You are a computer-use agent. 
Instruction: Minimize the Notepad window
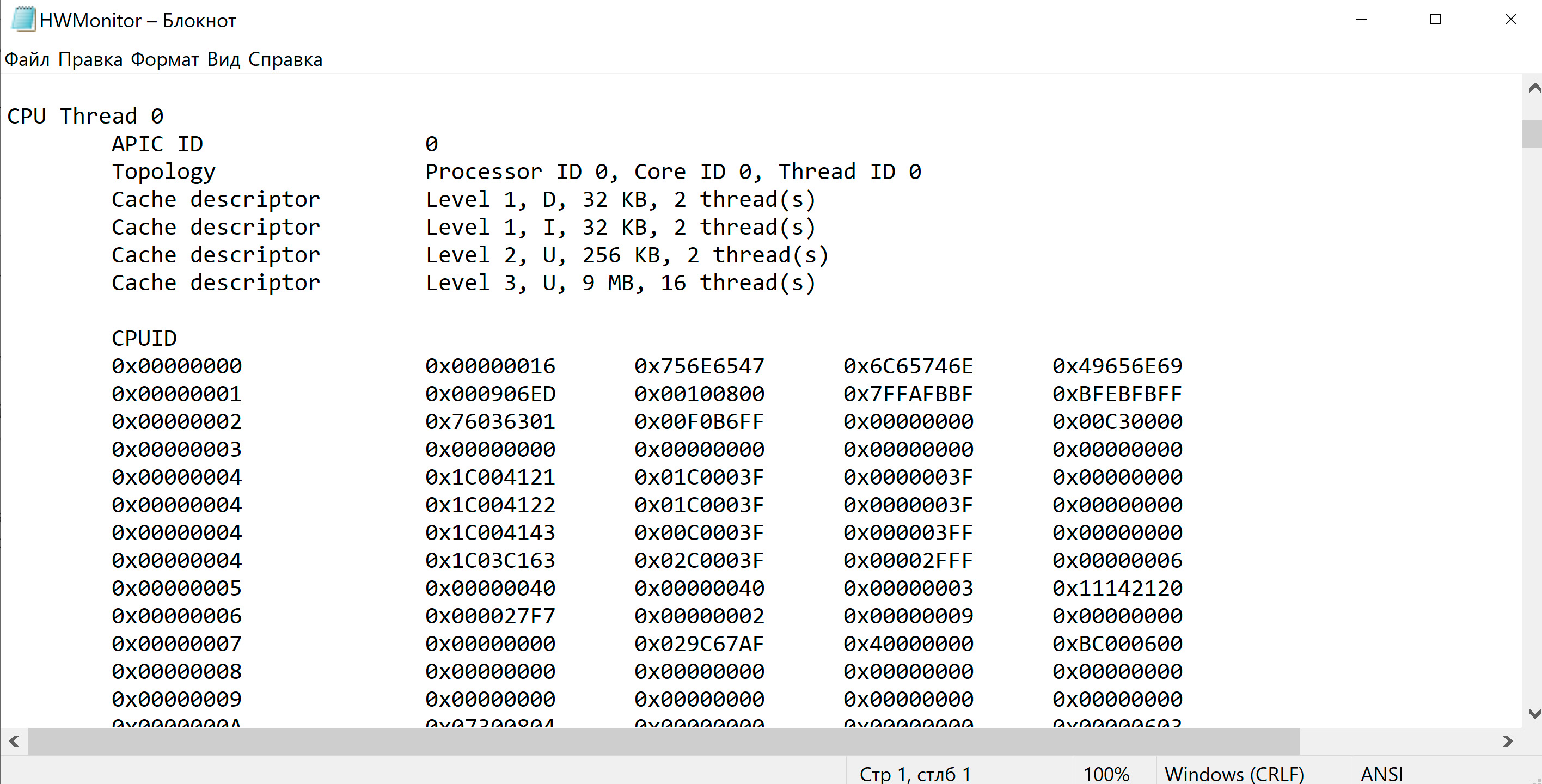tap(1361, 19)
